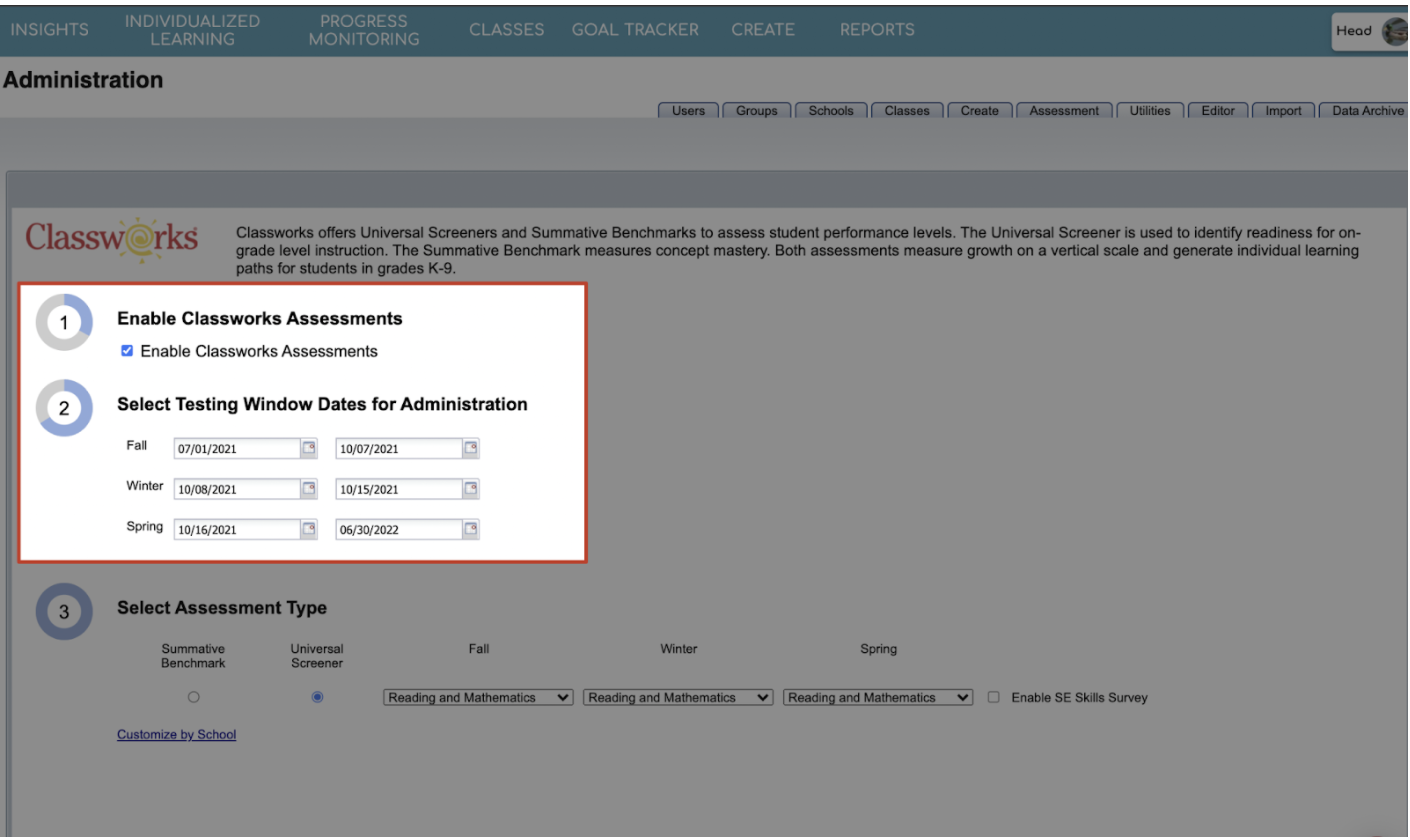Open calendar picker for Winter start date

click(309, 489)
